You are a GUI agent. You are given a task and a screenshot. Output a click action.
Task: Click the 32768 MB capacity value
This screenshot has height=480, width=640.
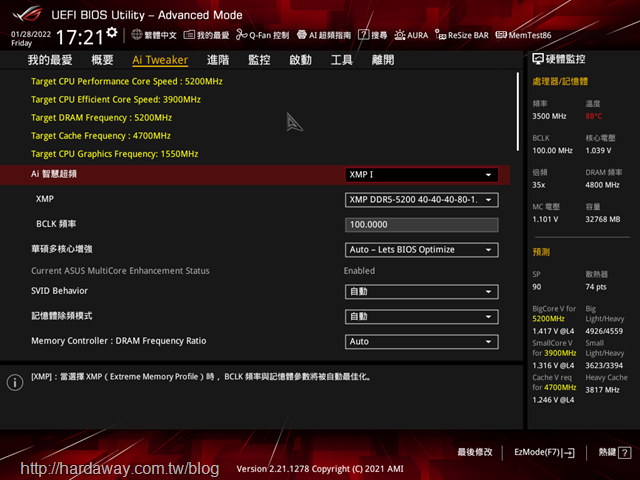[x=602, y=219]
